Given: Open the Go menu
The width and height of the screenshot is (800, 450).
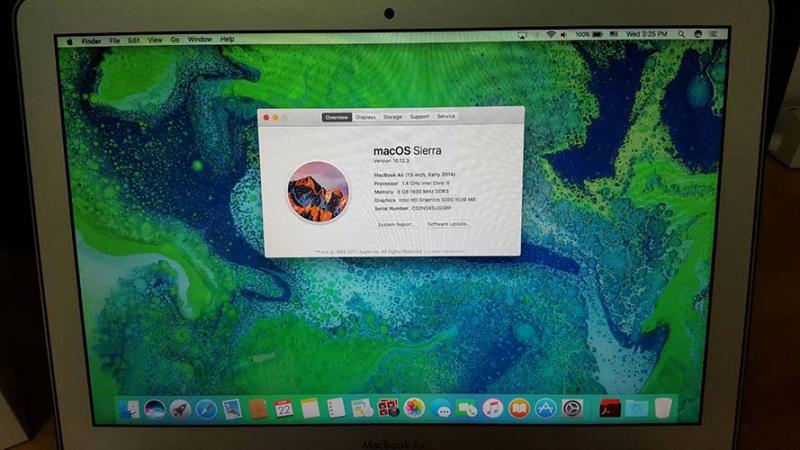Looking at the screenshot, I should [x=175, y=39].
